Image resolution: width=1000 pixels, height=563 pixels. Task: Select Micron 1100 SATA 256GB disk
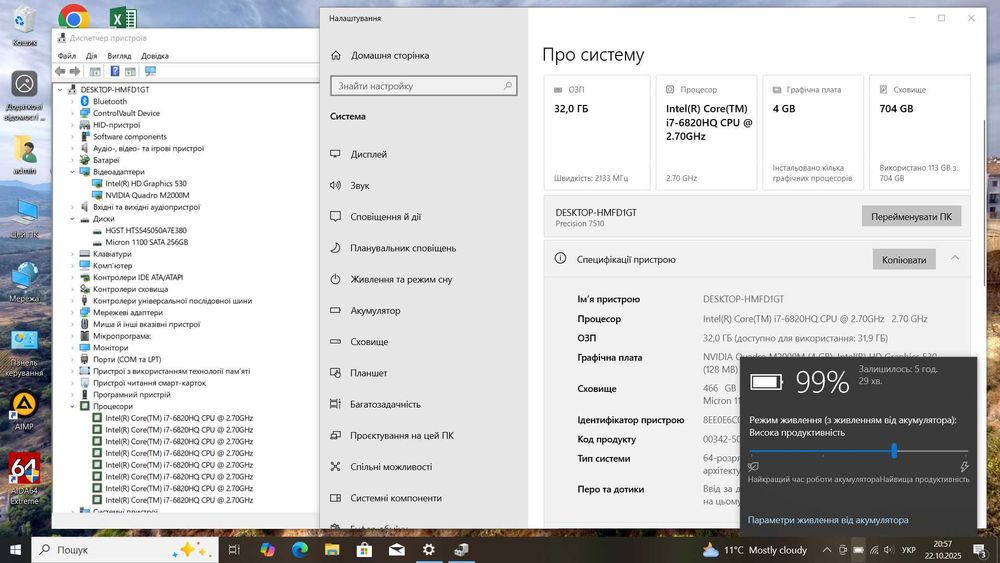(146, 242)
